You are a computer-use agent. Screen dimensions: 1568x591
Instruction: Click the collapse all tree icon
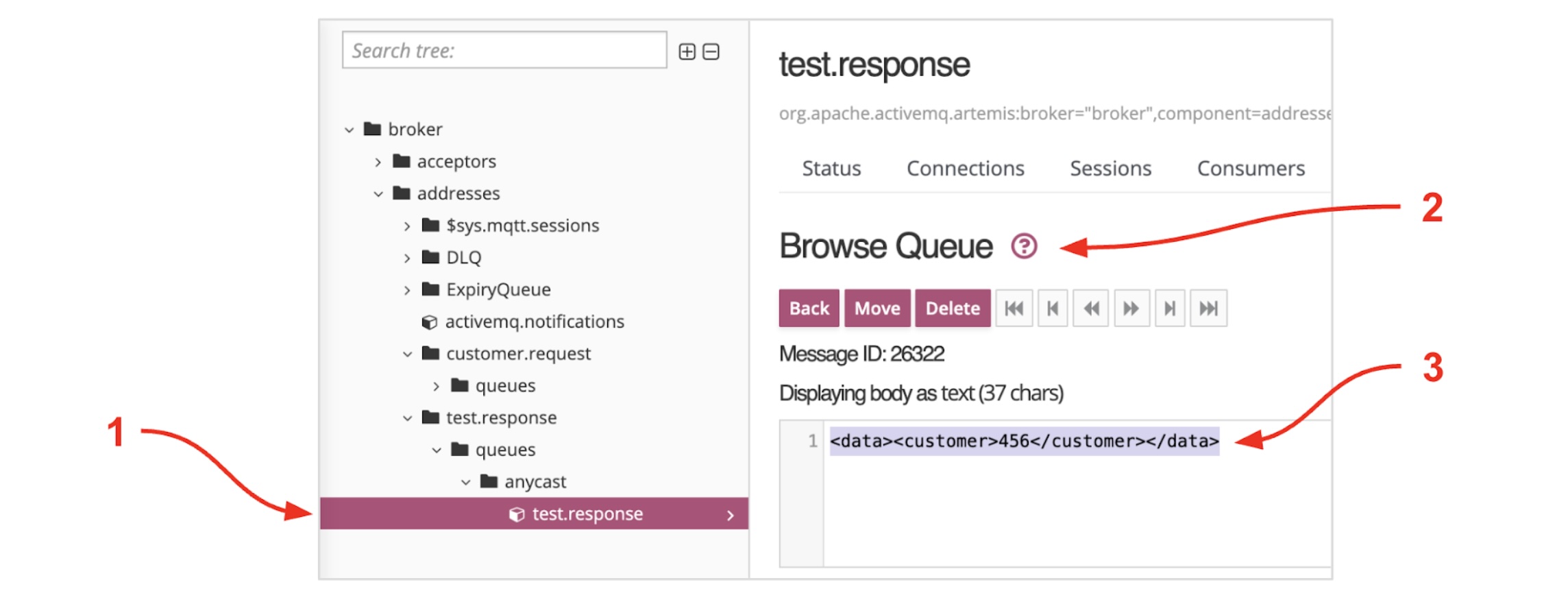(x=711, y=52)
